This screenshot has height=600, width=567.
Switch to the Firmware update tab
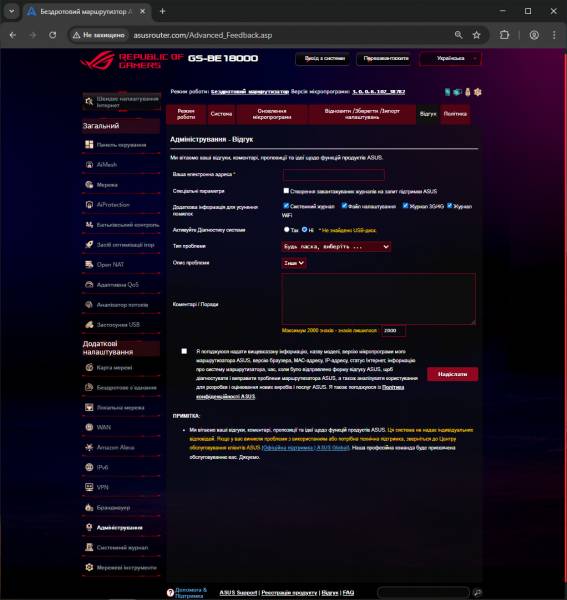[x=272, y=114]
